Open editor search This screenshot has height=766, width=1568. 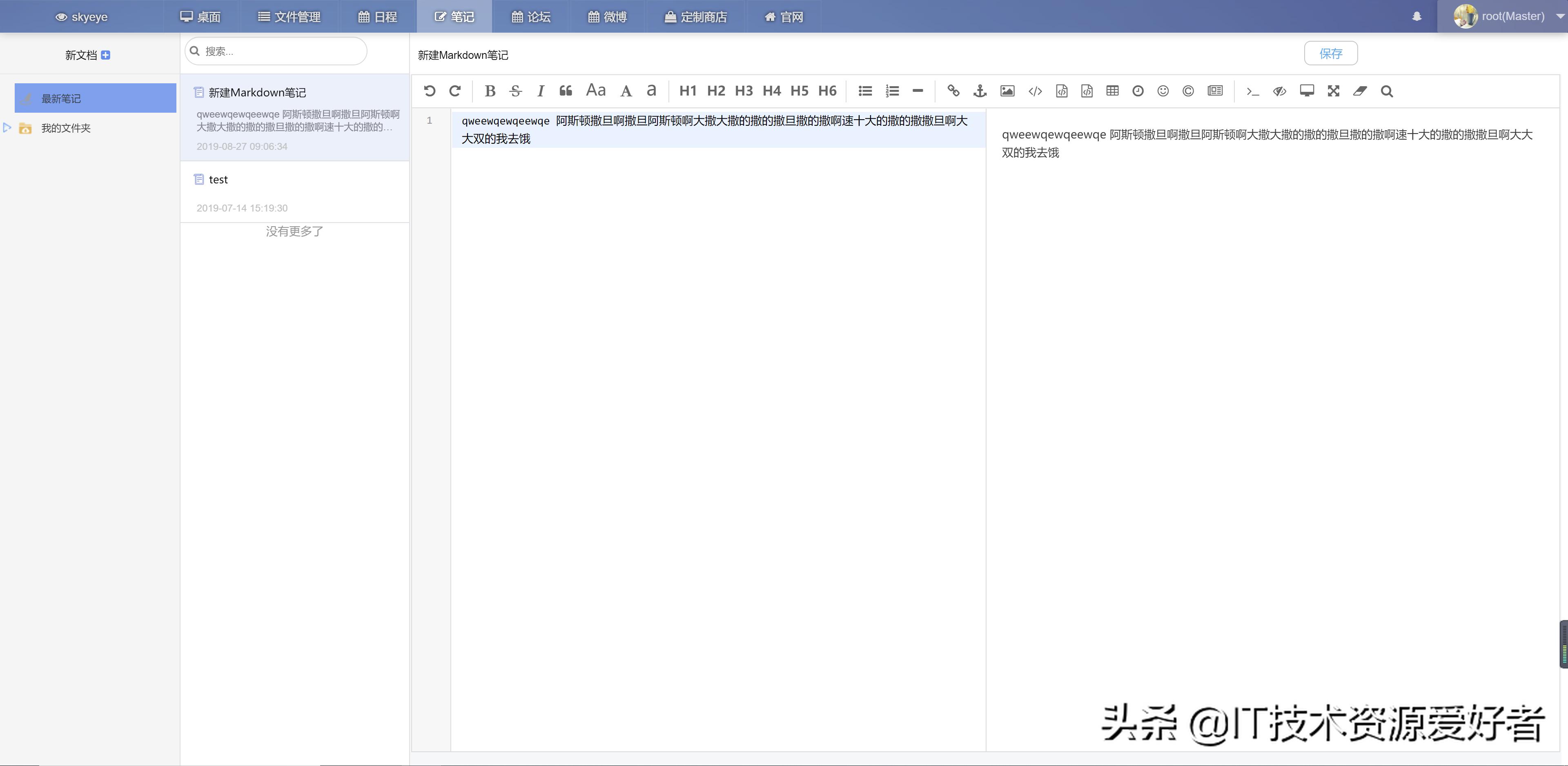1387,91
